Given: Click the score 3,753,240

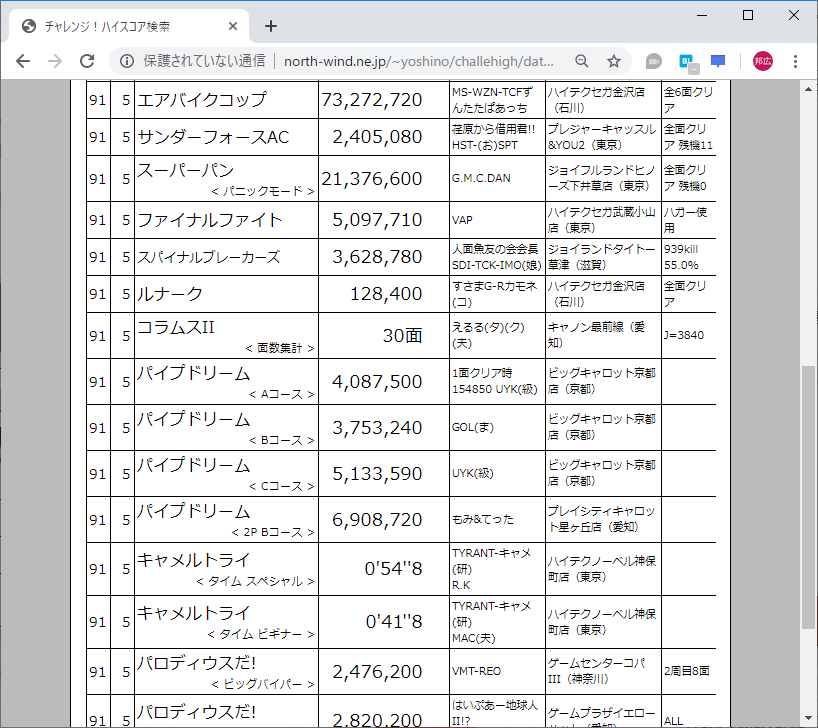Looking at the screenshot, I should (x=377, y=427).
